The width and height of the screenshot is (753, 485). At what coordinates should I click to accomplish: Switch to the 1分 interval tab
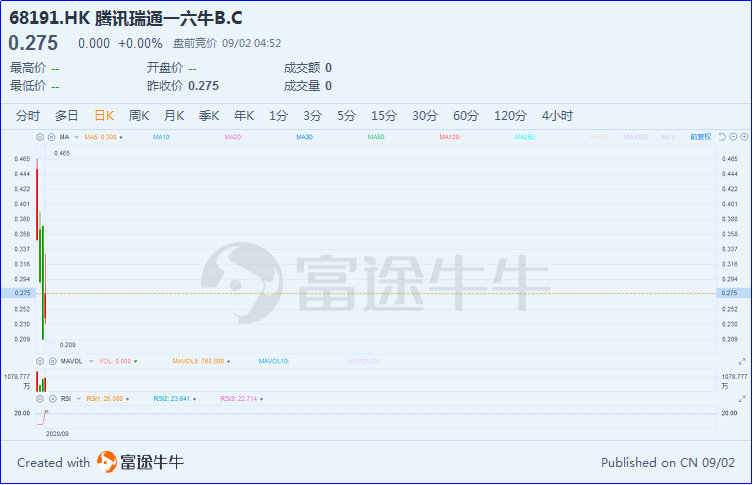278,116
